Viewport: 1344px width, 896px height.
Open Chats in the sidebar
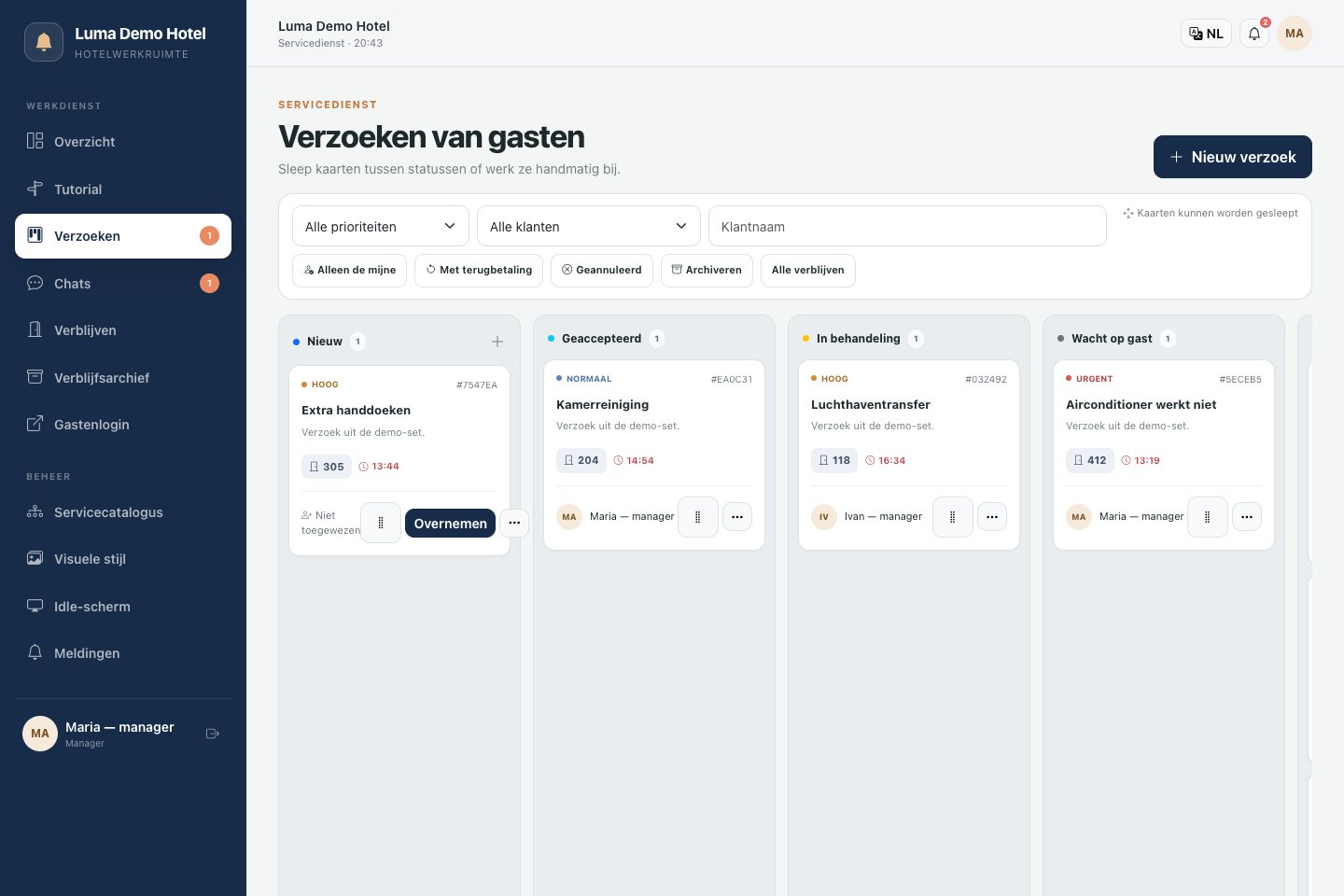(123, 284)
